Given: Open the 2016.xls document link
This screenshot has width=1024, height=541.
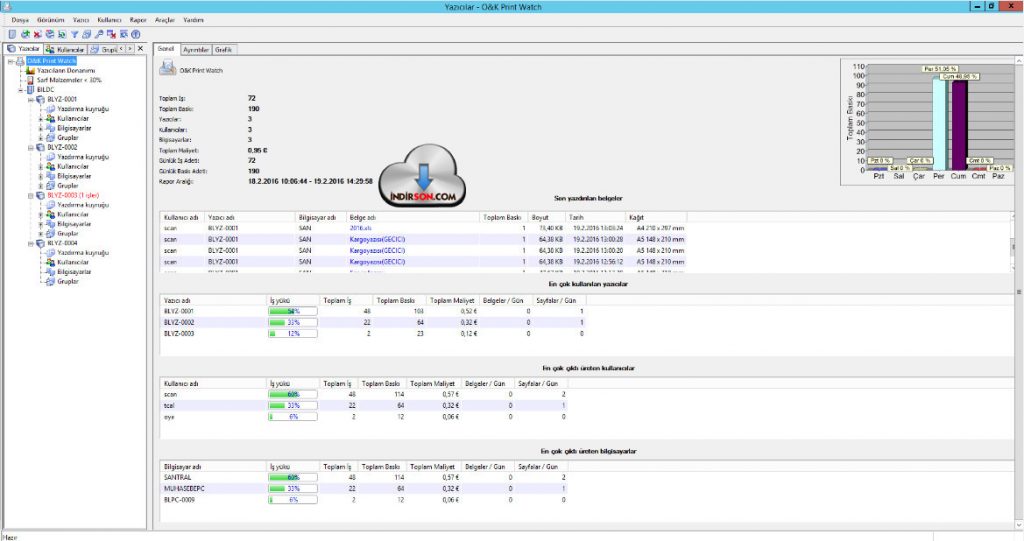Looking at the screenshot, I should point(360,228).
